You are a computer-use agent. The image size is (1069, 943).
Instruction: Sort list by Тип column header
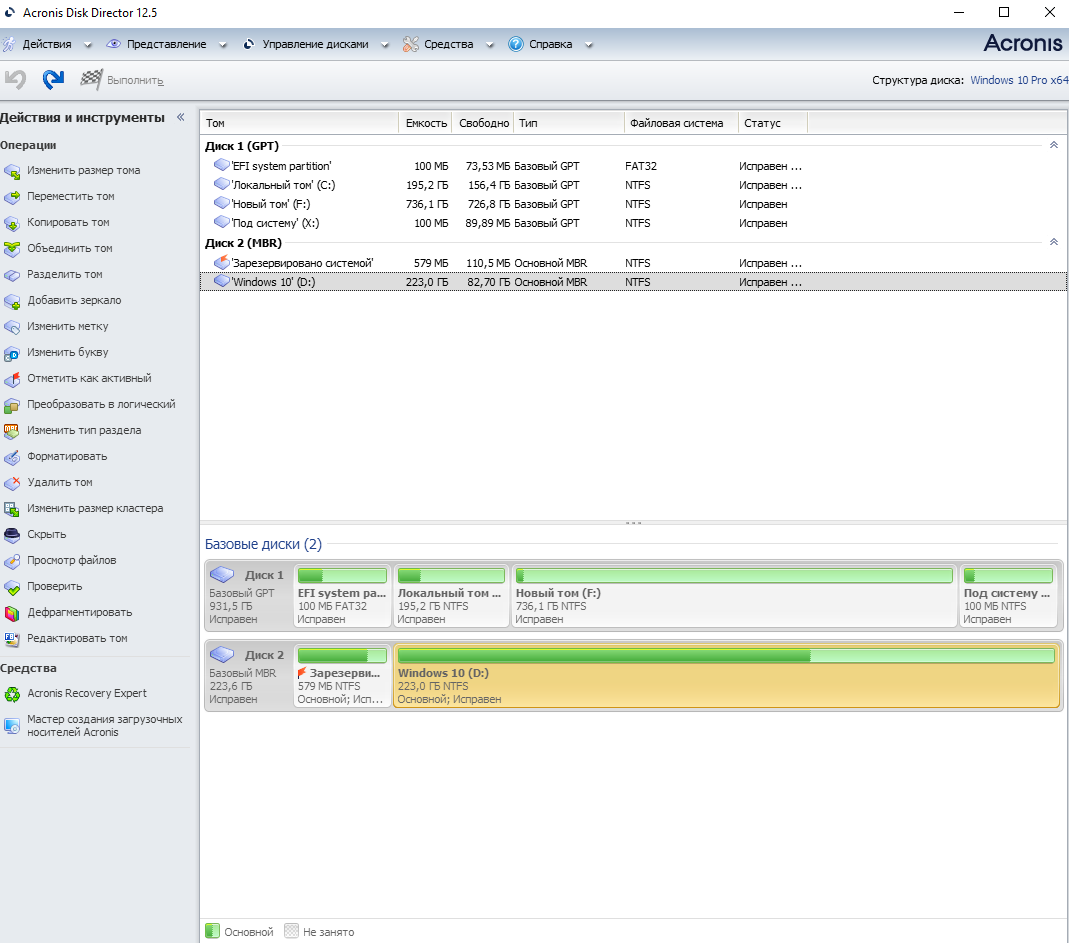(569, 123)
